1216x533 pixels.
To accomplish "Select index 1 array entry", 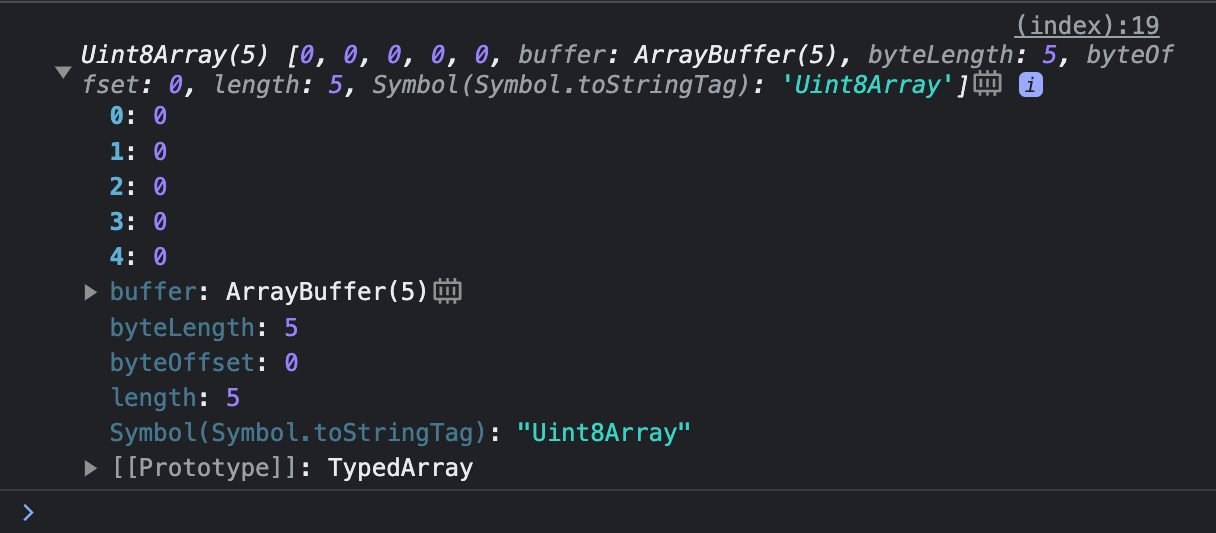I will (x=138, y=151).
